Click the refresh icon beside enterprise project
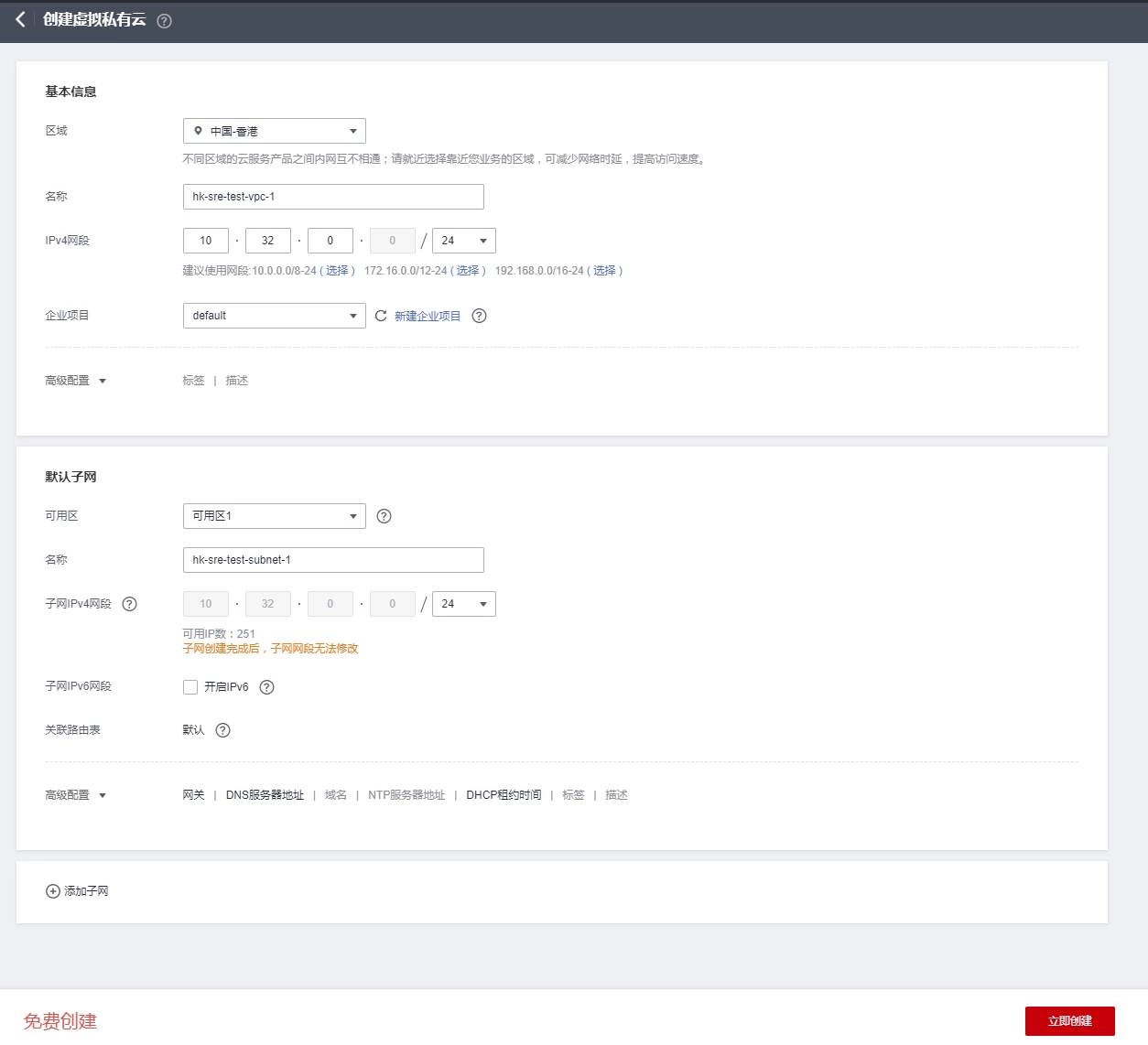This screenshot has width=1148, height=1045. (x=381, y=316)
